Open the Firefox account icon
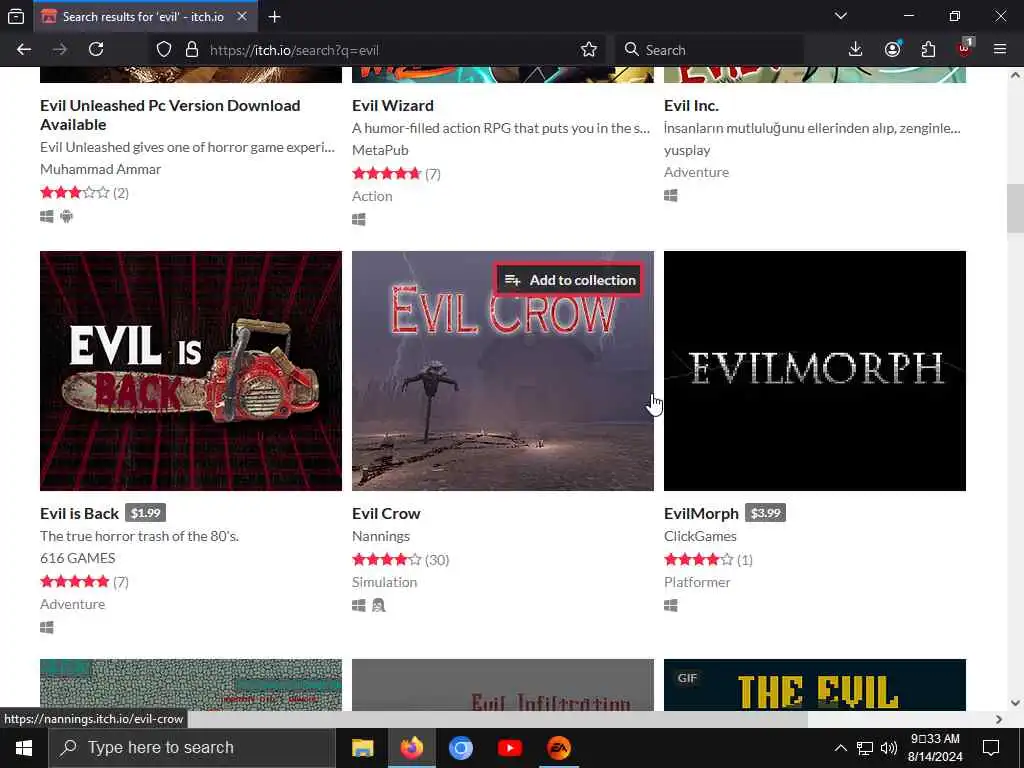 (892, 50)
